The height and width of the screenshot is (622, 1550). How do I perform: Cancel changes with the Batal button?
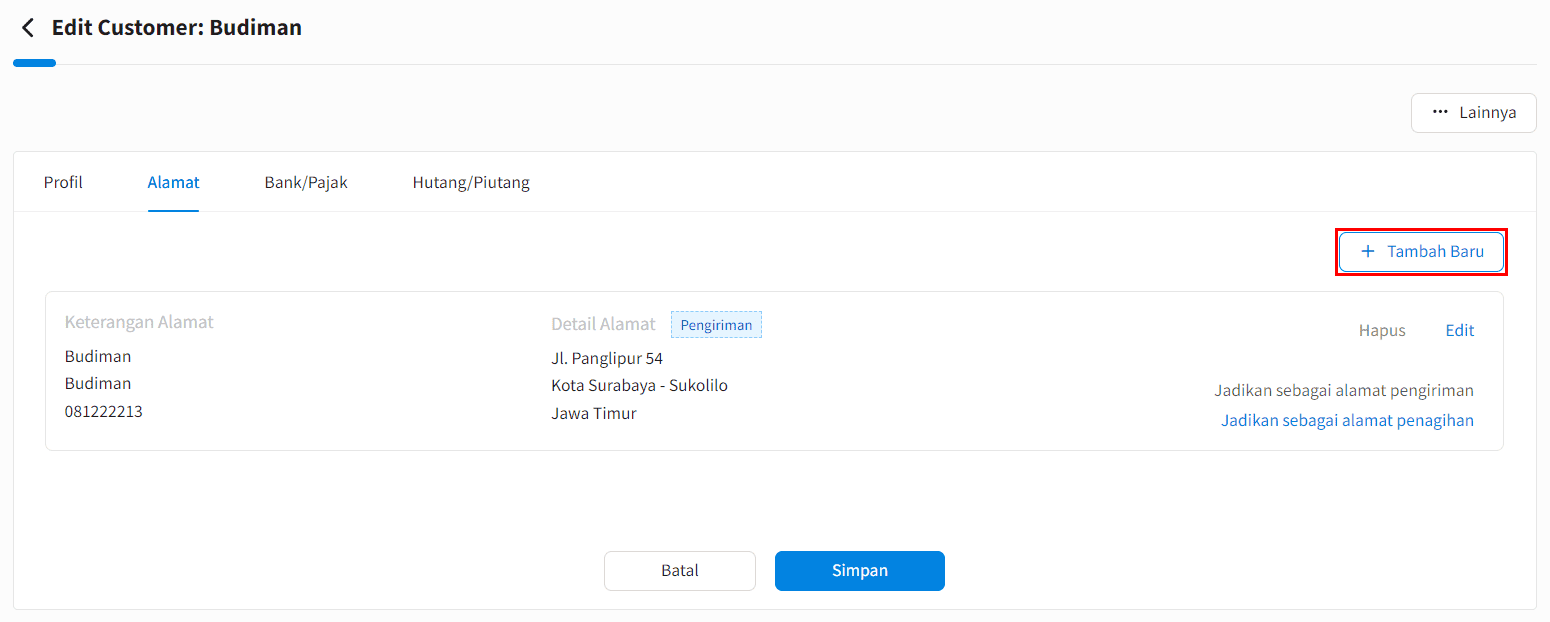point(680,571)
